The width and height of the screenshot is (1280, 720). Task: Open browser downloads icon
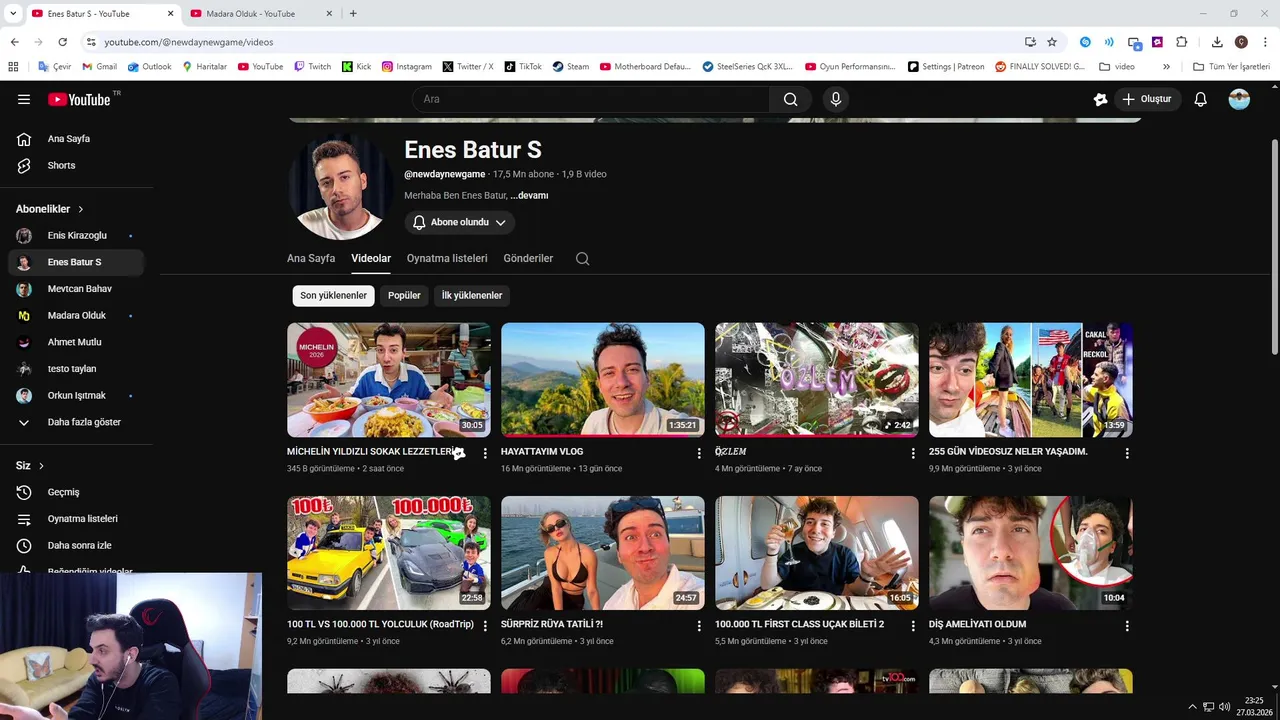(1217, 42)
